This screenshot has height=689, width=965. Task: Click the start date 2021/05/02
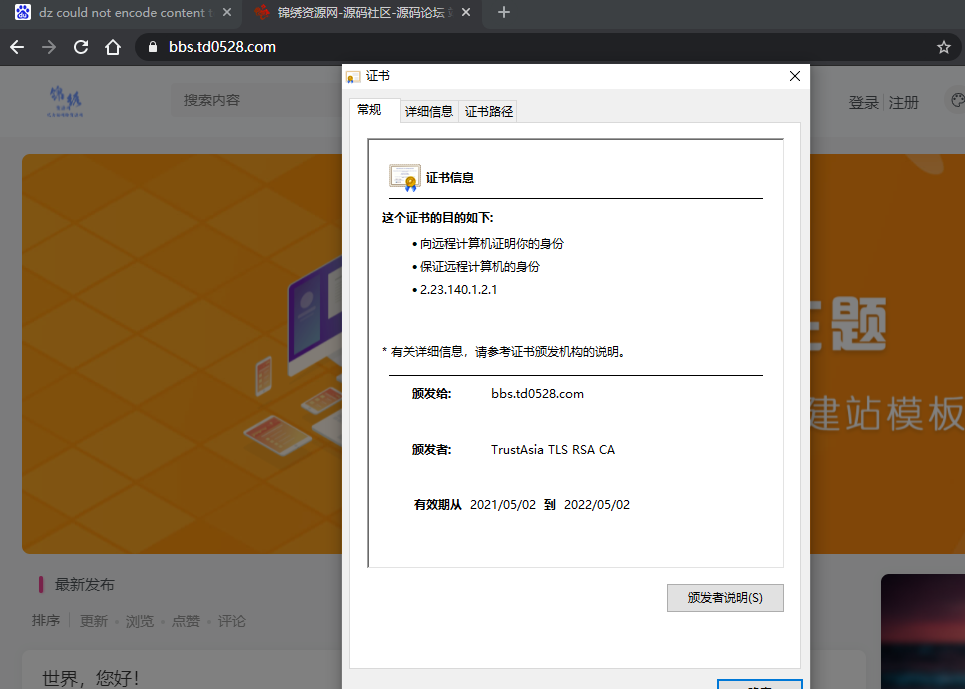[x=503, y=505]
